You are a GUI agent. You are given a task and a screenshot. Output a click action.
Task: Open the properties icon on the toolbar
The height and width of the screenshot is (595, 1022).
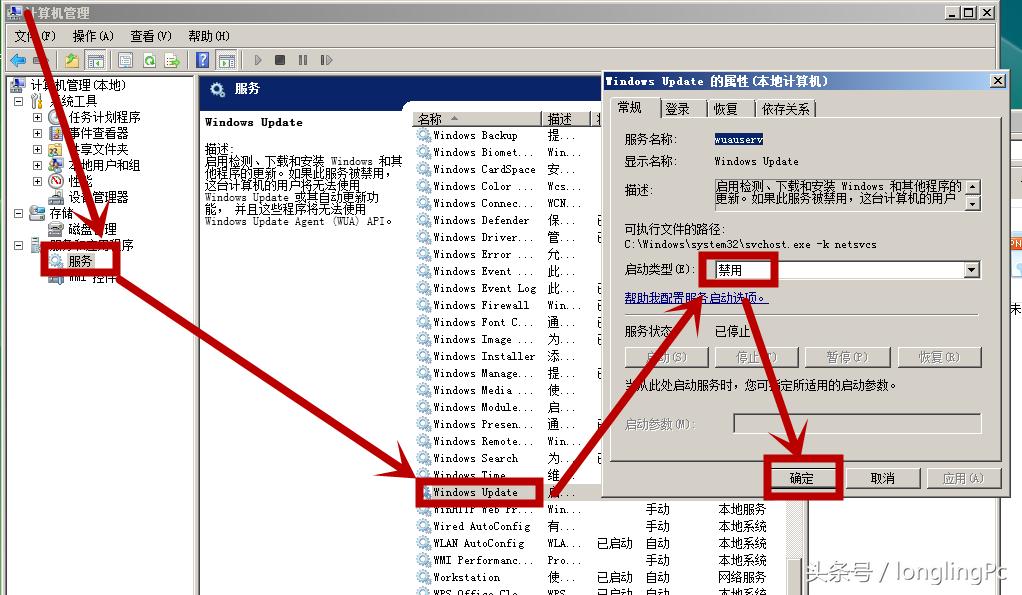click(125, 60)
